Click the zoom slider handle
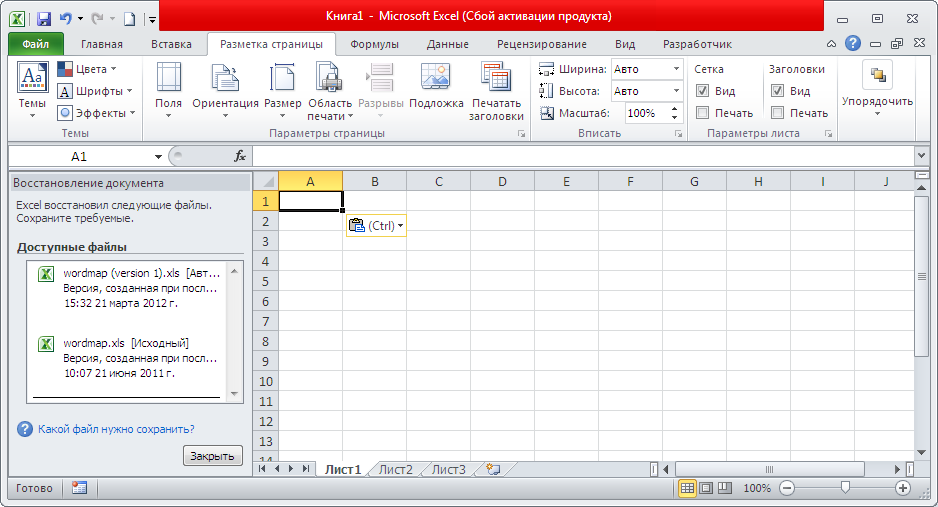This screenshot has width=938, height=507. pos(845,488)
